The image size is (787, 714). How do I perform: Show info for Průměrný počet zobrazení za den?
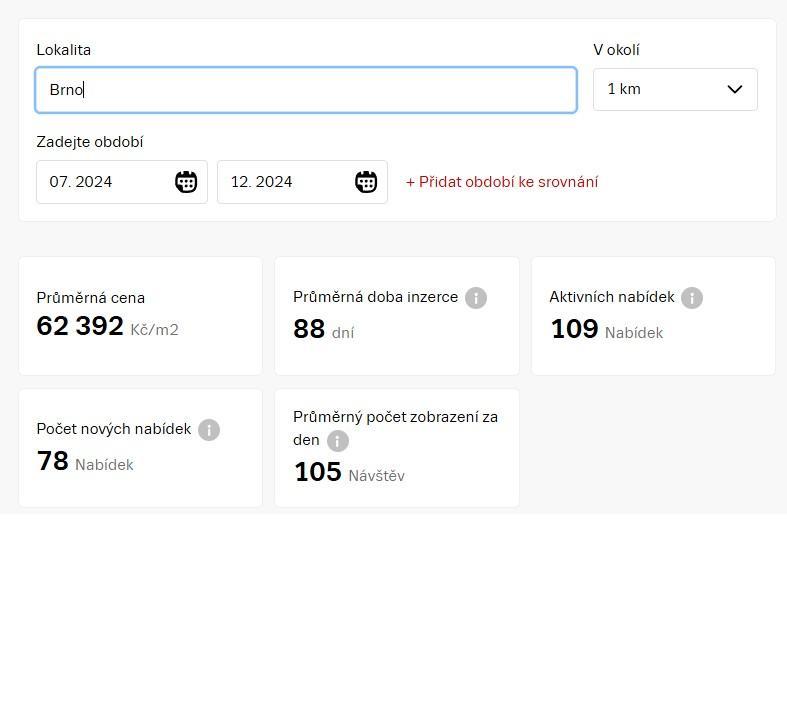coord(338,441)
